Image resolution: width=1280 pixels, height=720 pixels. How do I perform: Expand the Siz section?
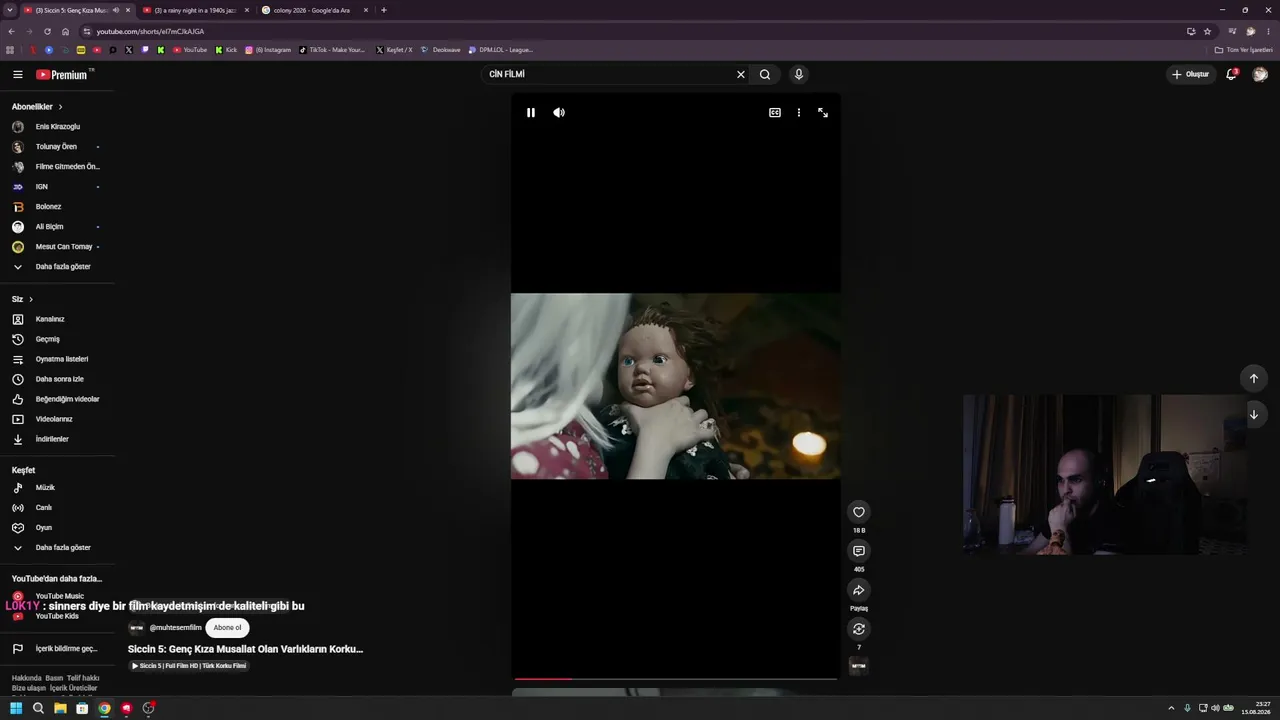coord(22,299)
